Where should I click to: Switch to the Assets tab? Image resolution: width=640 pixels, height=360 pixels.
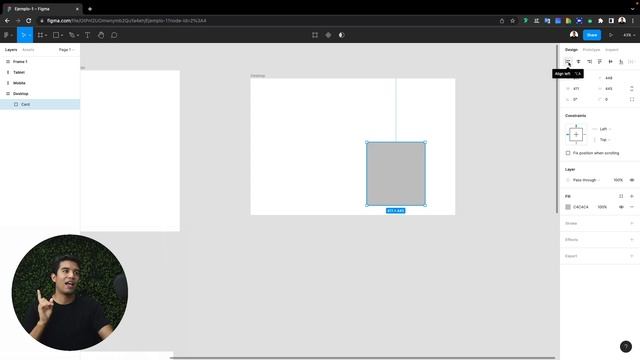click(28, 50)
